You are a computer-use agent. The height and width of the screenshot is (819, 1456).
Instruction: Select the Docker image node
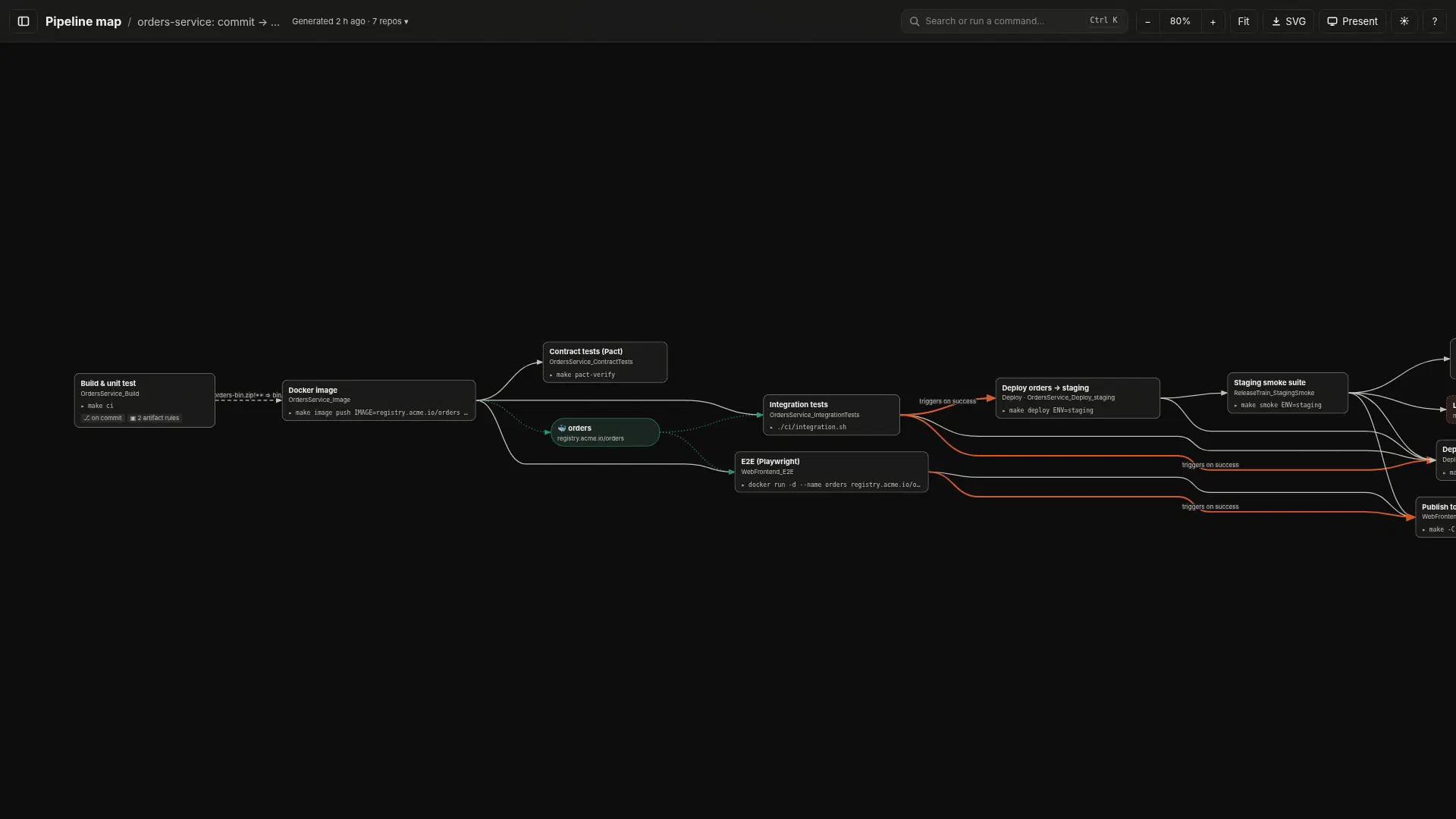click(378, 400)
